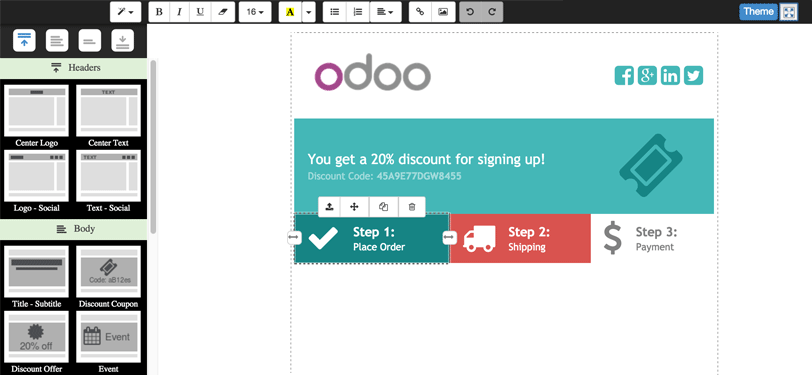Select the dollar sign icon in Step 3

[612, 238]
